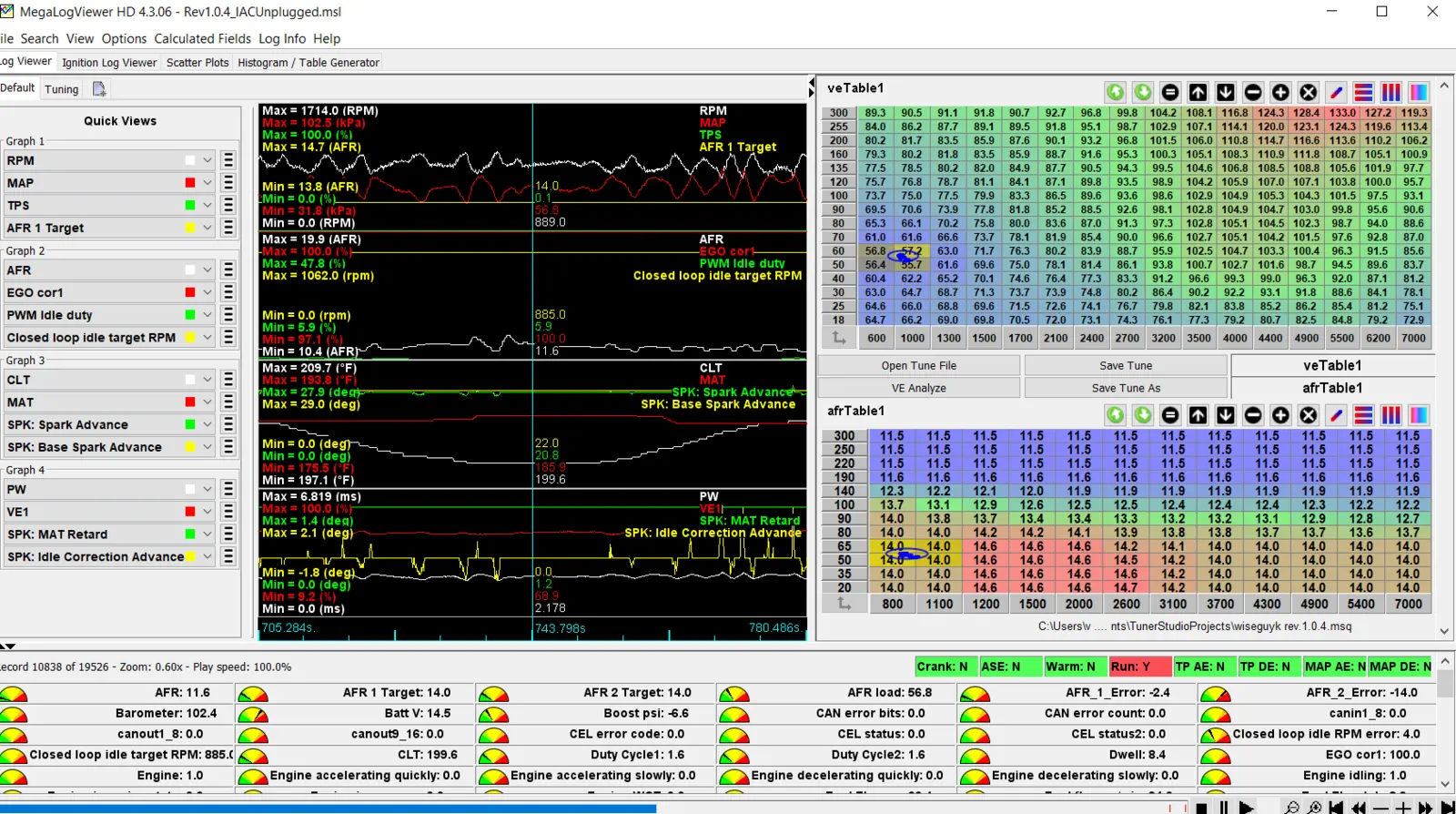This screenshot has height=814, width=1456.
Task: Open the PWM Idle duty field dropdown
Action: pyautogui.click(x=207, y=315)
